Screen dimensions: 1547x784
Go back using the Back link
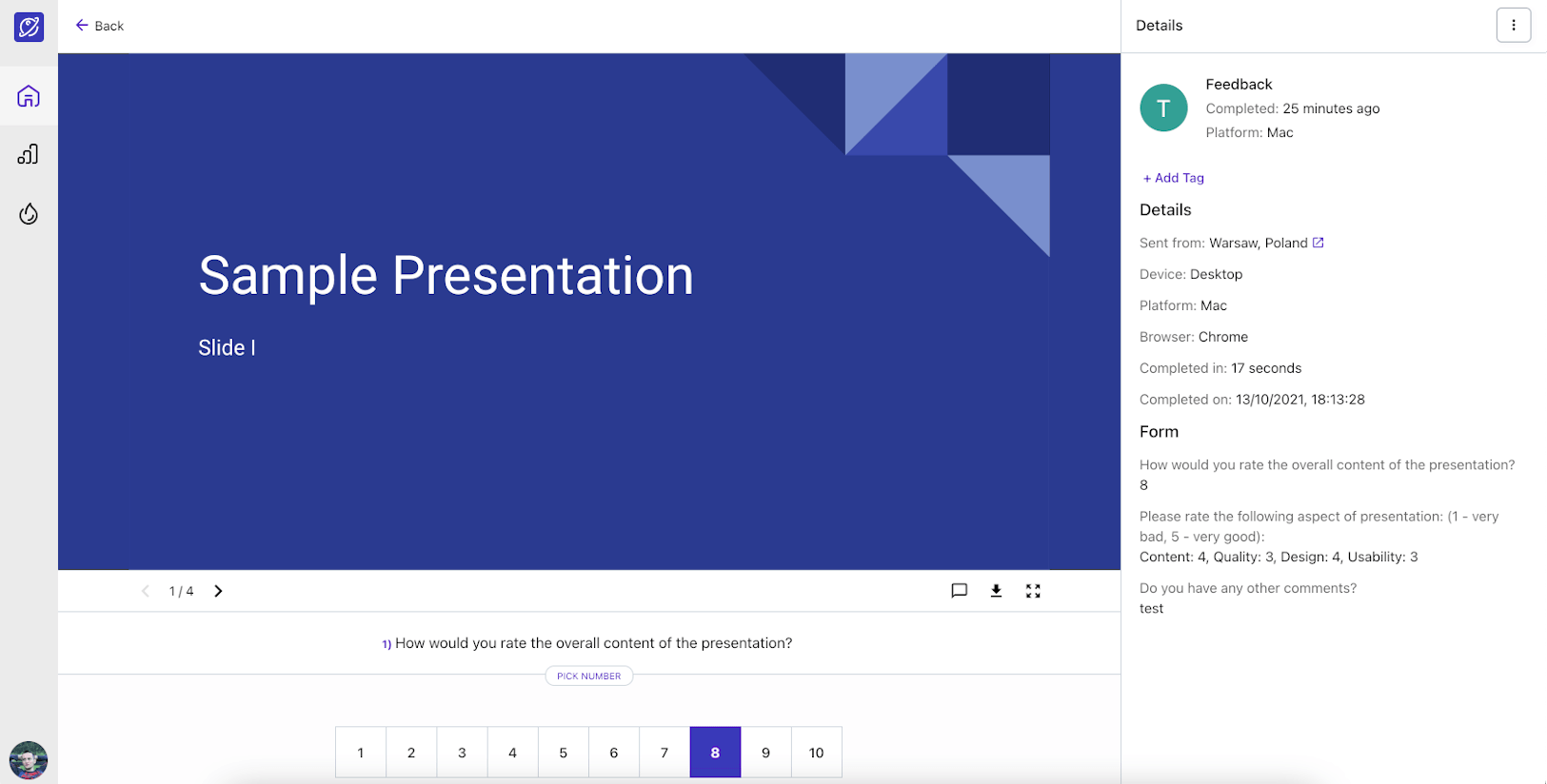coord(100,26)
